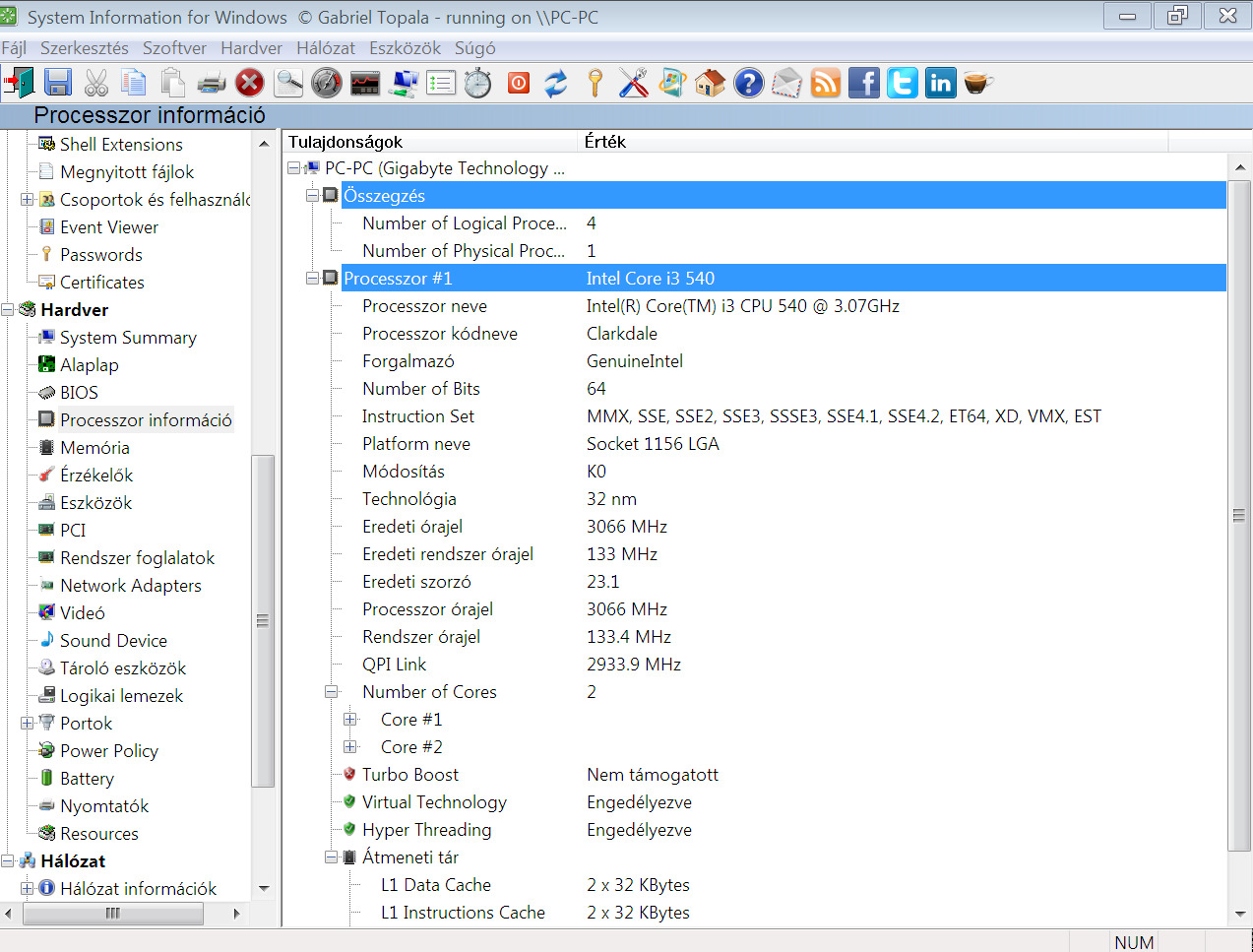Select Alaplap in the hardware tree
The height and width of the screenshot is (952, 1253).
pos(89,365)
